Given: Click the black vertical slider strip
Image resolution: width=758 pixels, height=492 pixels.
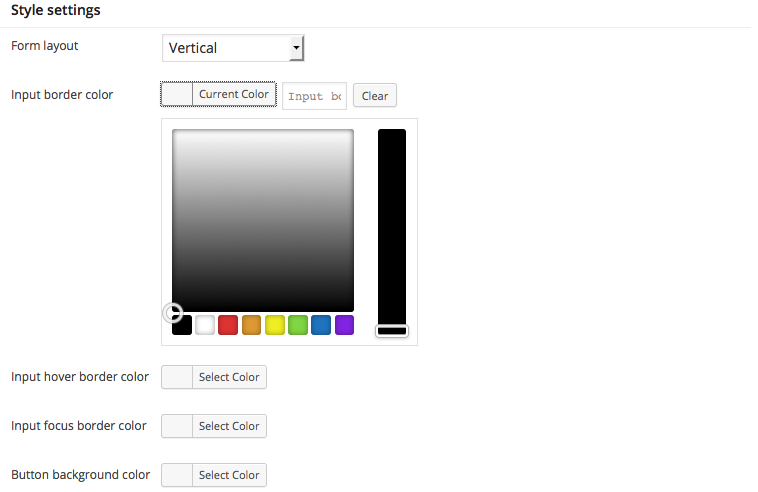Looking at the screenshot, I should point(392,227).
